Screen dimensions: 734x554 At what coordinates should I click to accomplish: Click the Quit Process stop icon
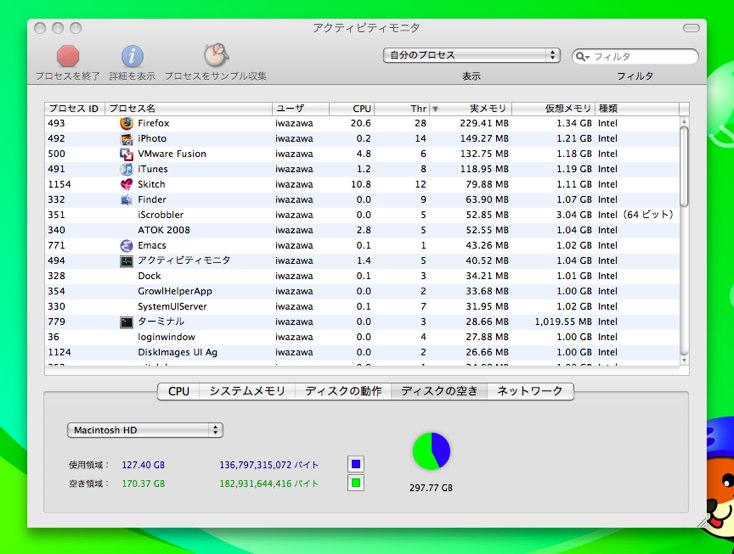coord(68,56)
